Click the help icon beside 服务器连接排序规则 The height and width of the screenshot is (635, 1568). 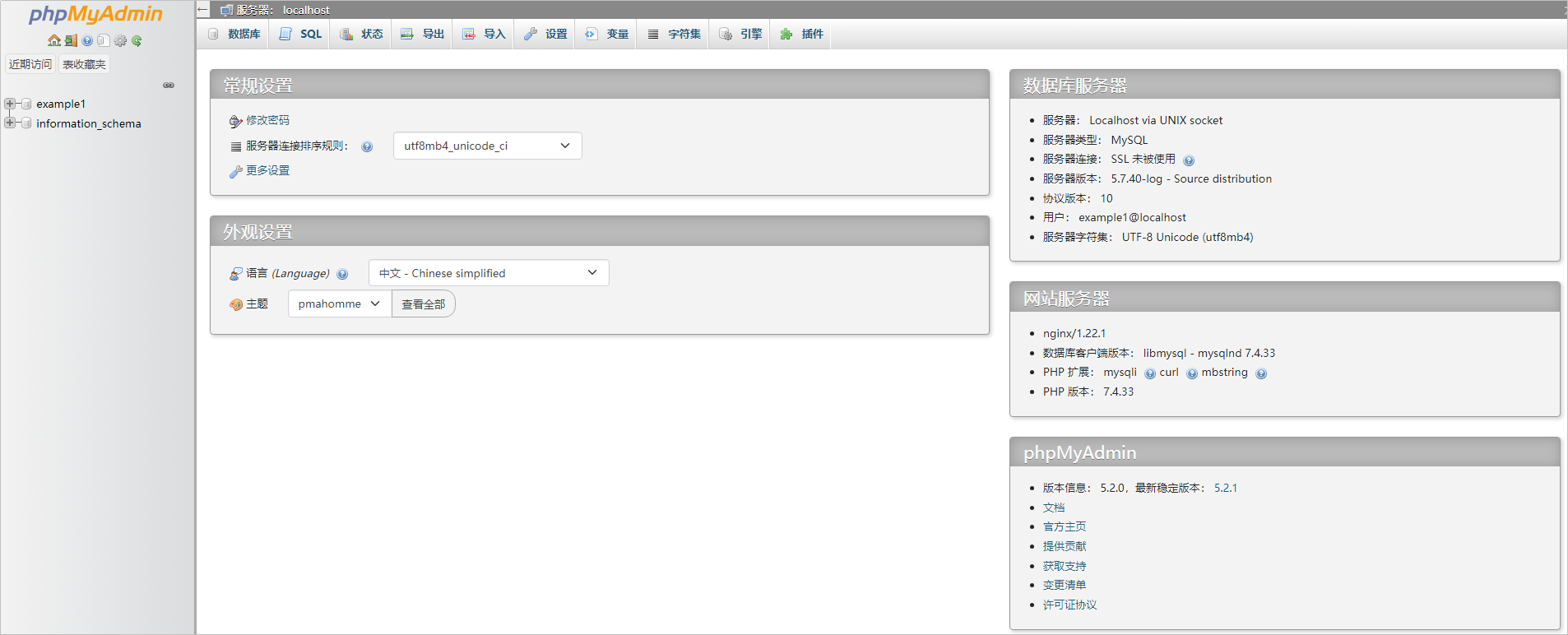367,146
